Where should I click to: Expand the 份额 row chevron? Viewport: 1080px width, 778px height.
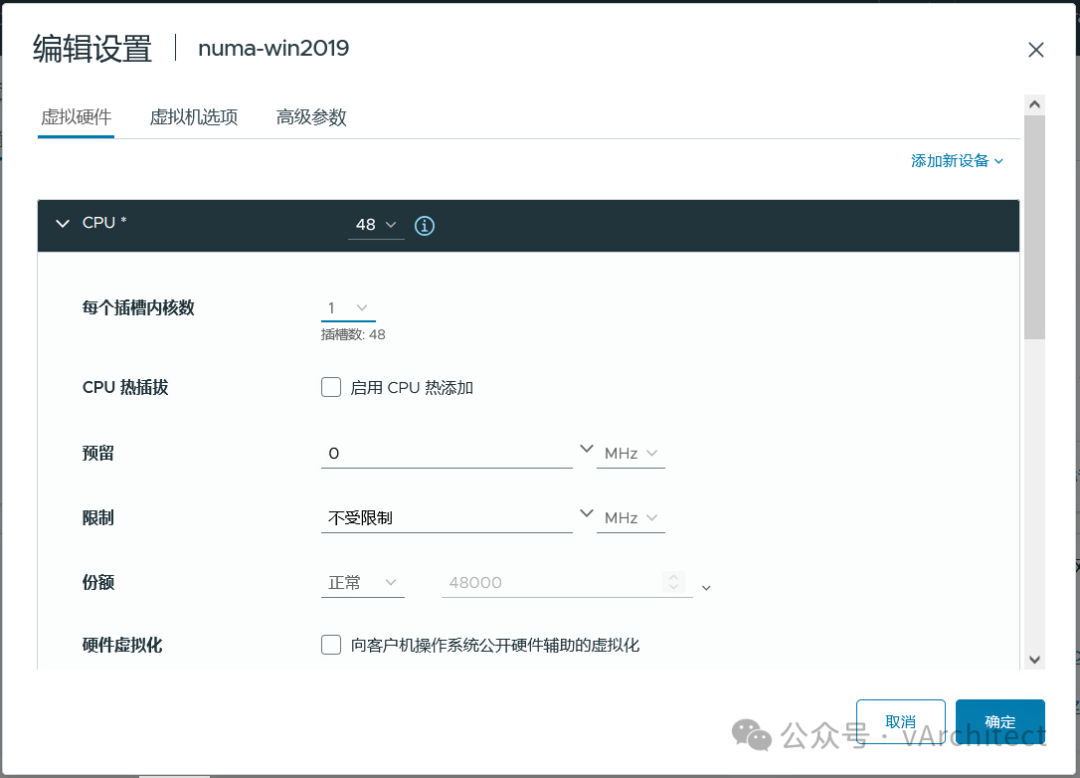(706, 588)
